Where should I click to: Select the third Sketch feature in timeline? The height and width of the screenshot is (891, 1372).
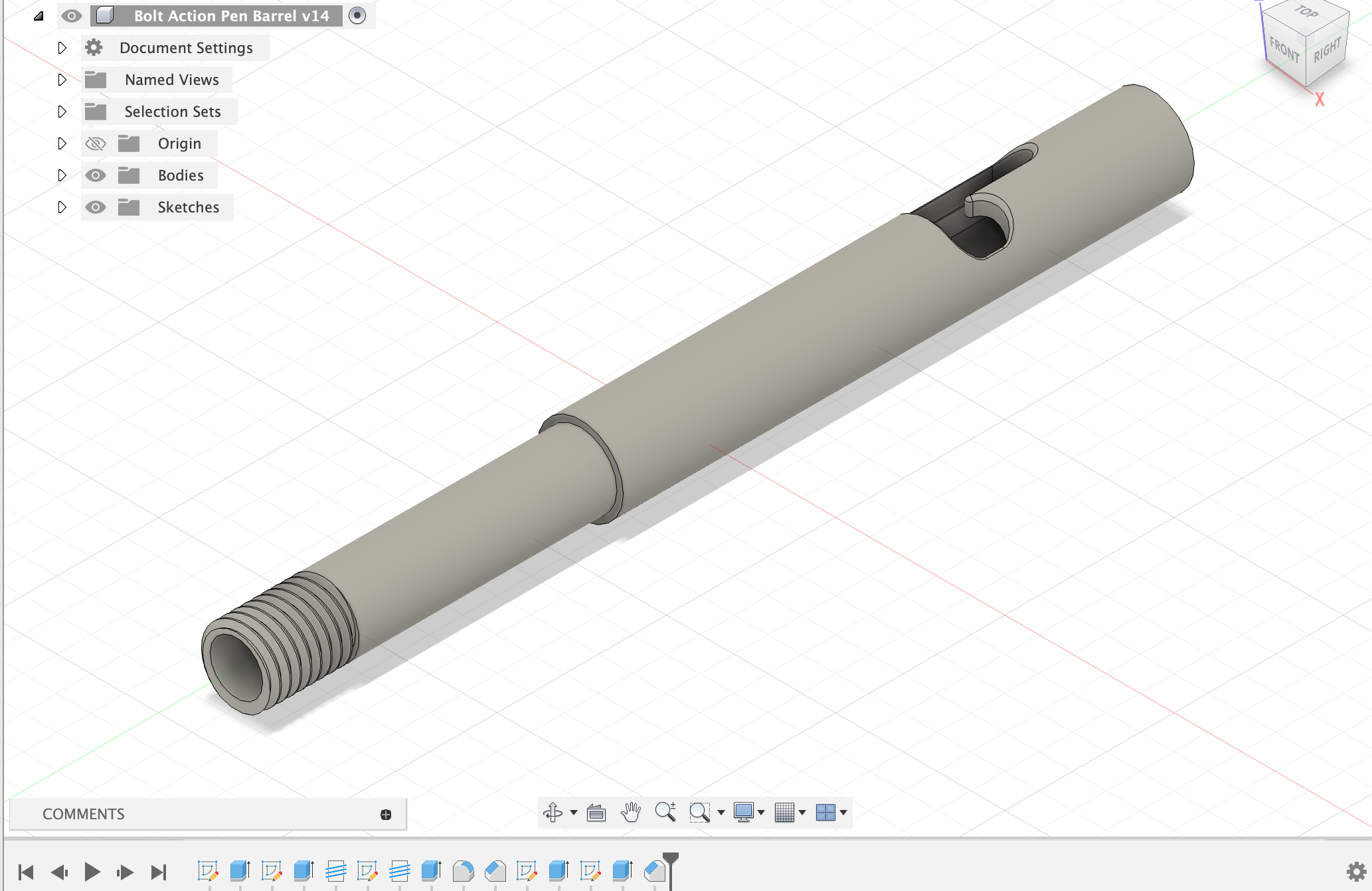367,870
